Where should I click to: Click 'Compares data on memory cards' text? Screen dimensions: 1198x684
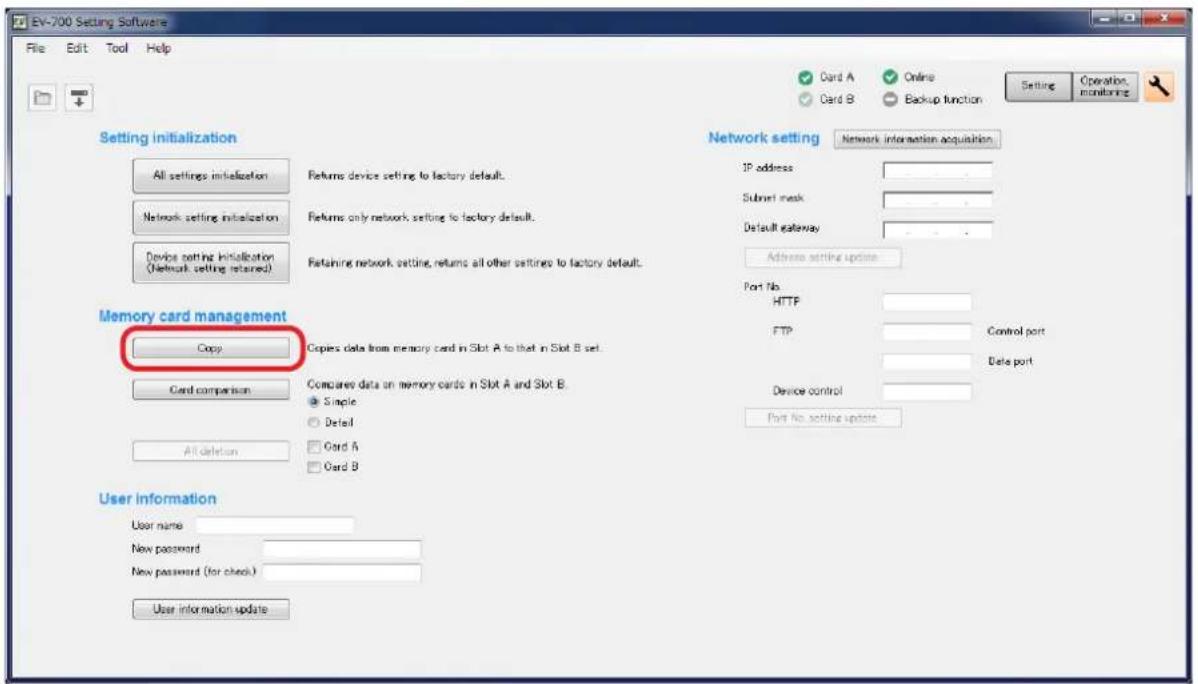(436, 384)
